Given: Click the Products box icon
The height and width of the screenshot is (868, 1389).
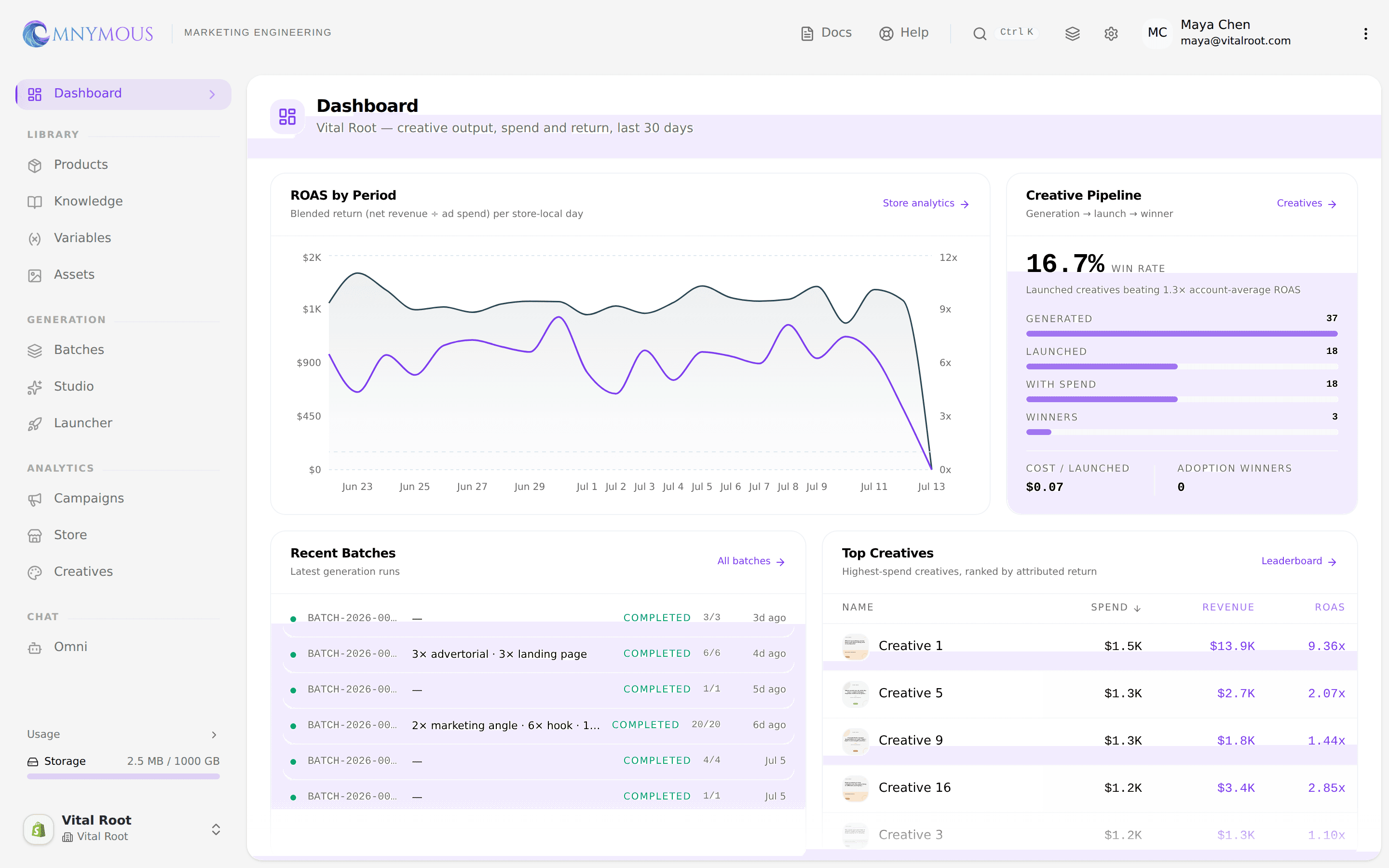Looking at the screenshot, I should [35, 166].
